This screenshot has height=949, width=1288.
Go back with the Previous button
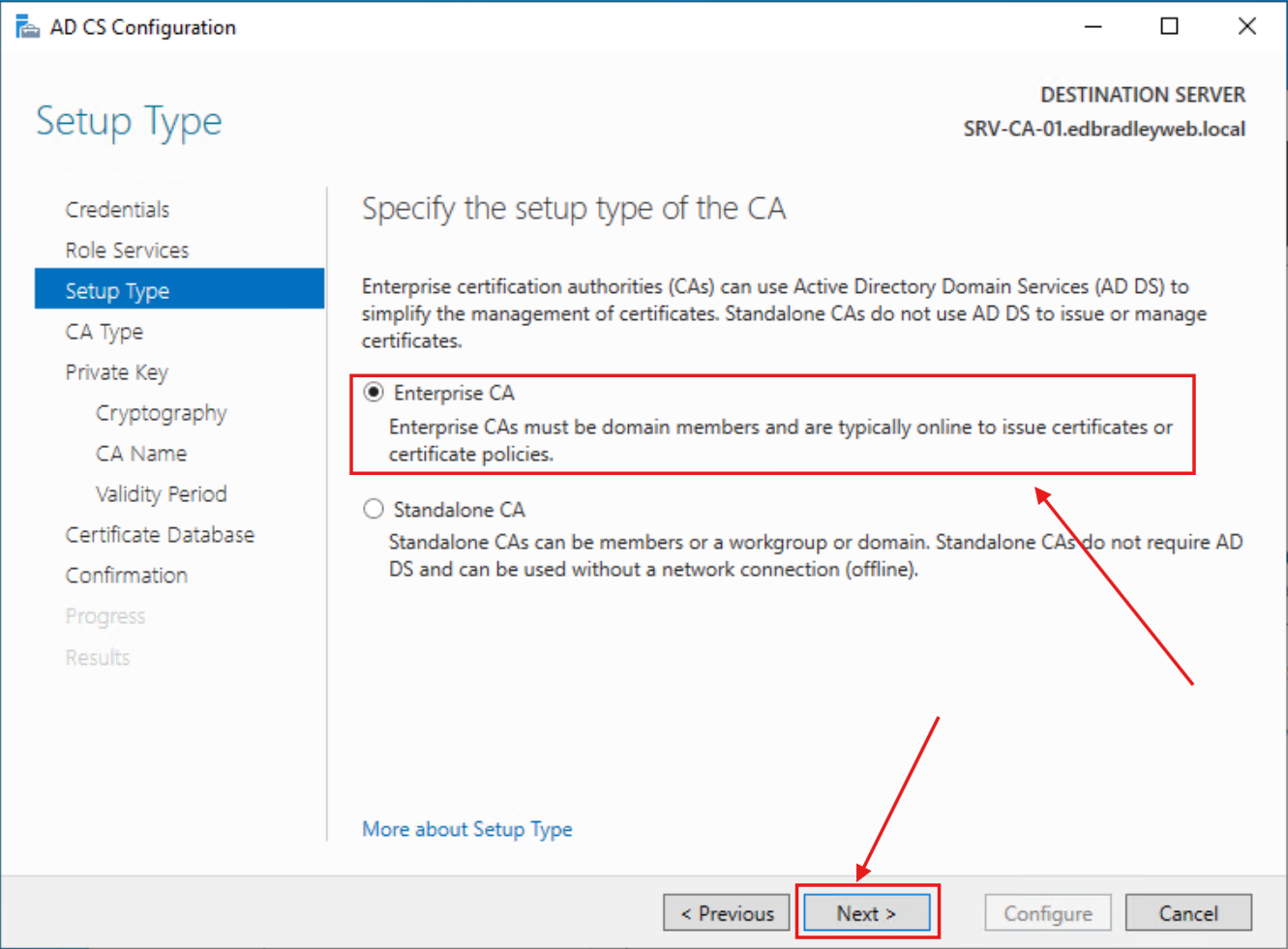point(726,912)
